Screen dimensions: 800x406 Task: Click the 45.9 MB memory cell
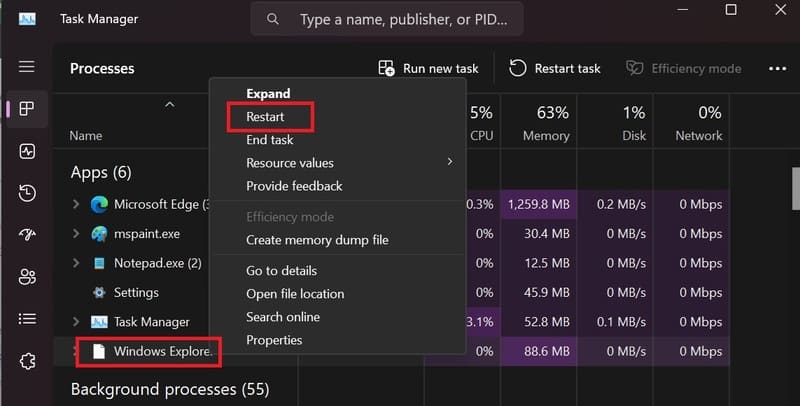(538, 293)
